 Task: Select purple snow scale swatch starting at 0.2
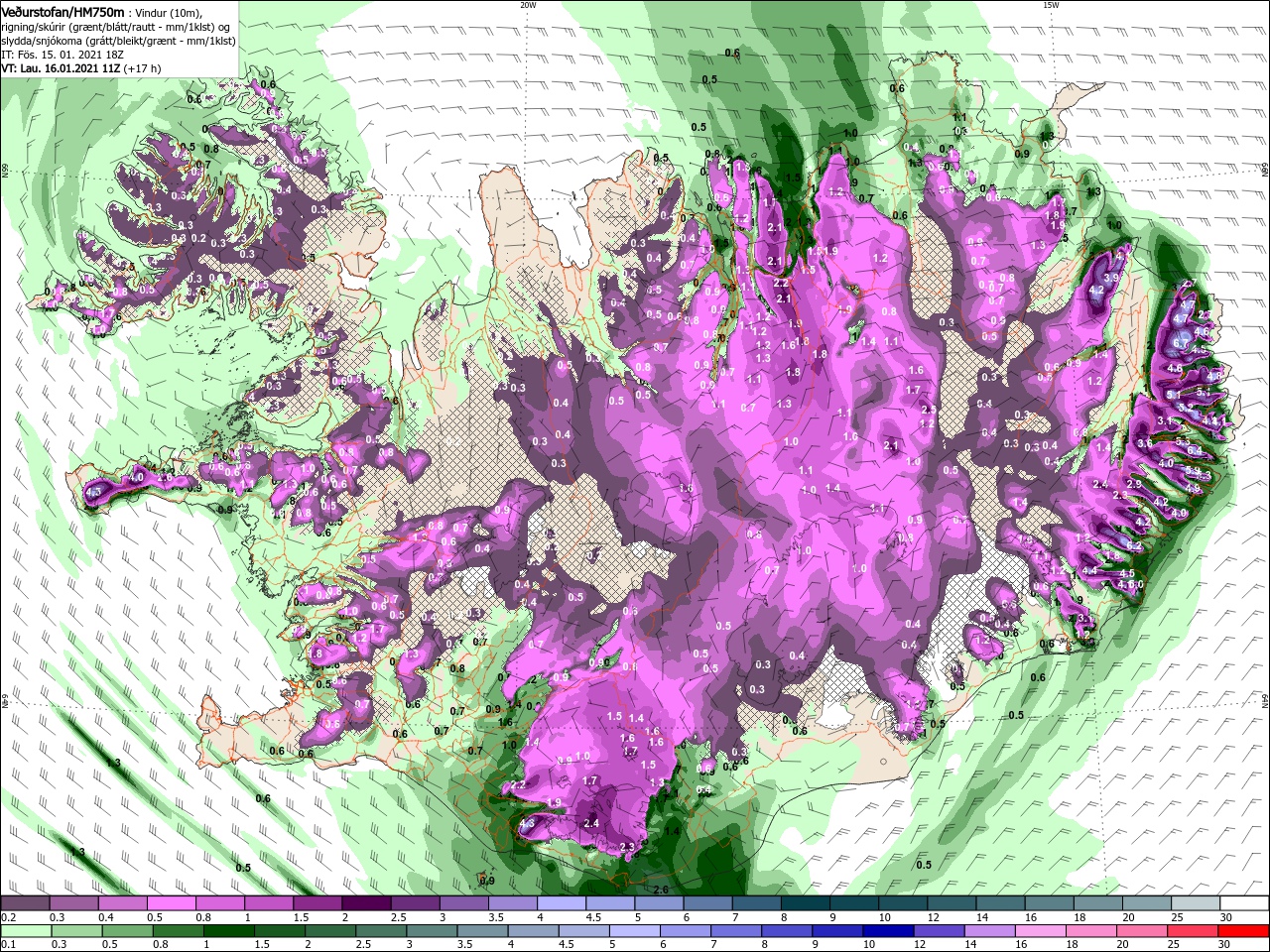25,903
